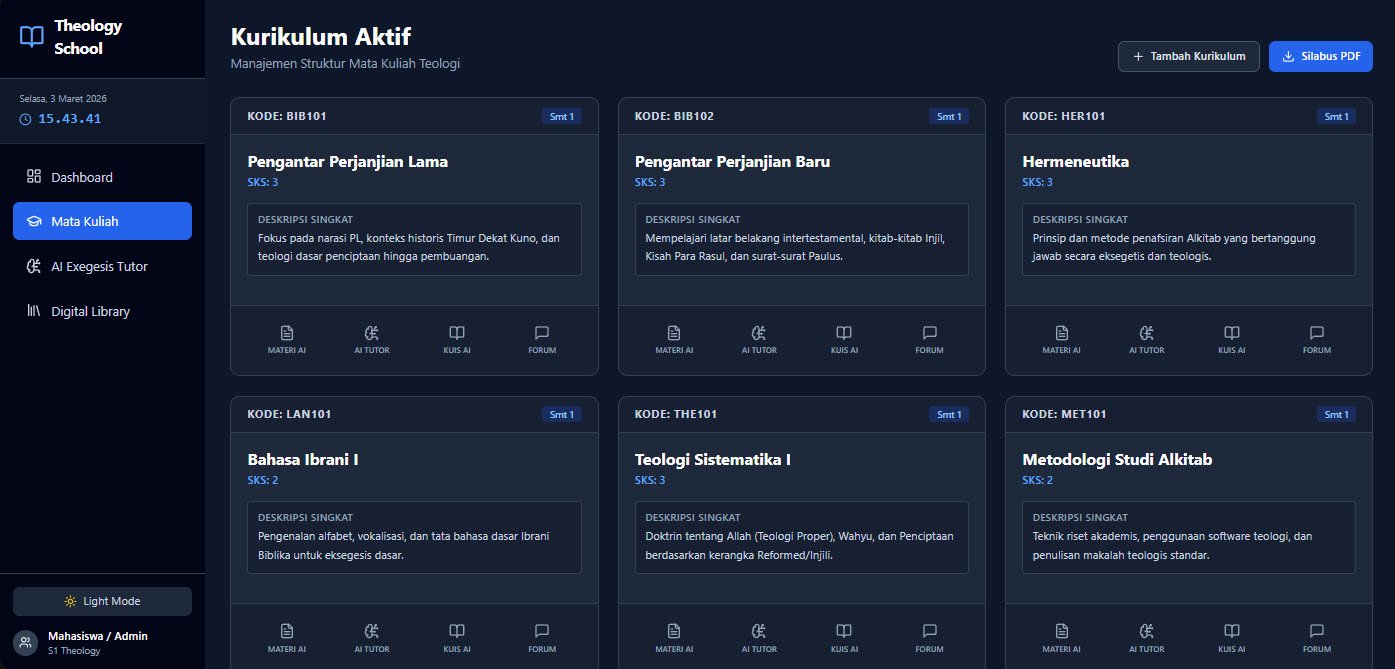Go to Dashboard in sidebar
Image resolution: width=1395 pixels, height=669 pixels.
click(102, 177)
